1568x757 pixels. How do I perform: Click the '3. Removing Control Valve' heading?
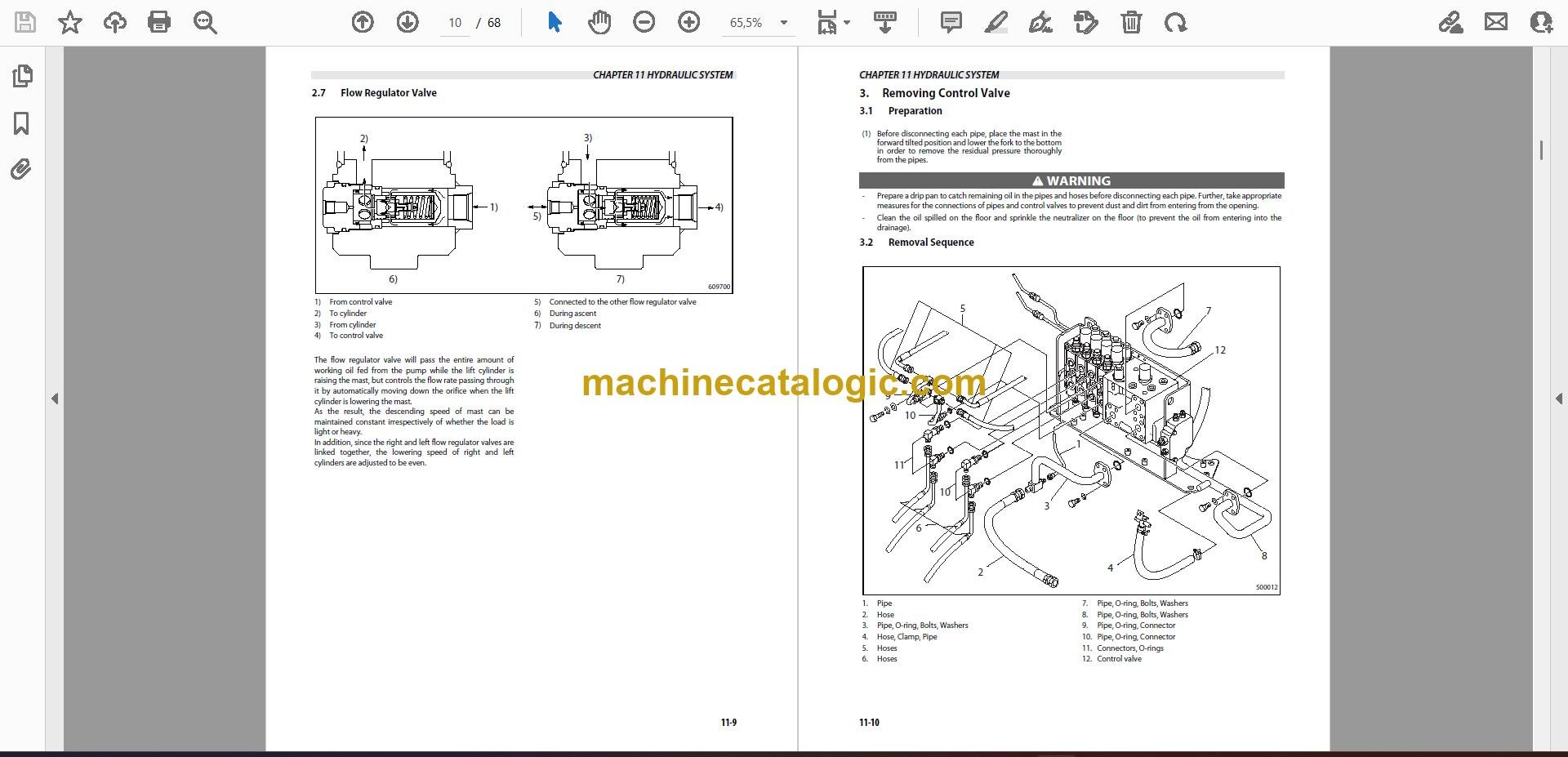pos(934,93)
